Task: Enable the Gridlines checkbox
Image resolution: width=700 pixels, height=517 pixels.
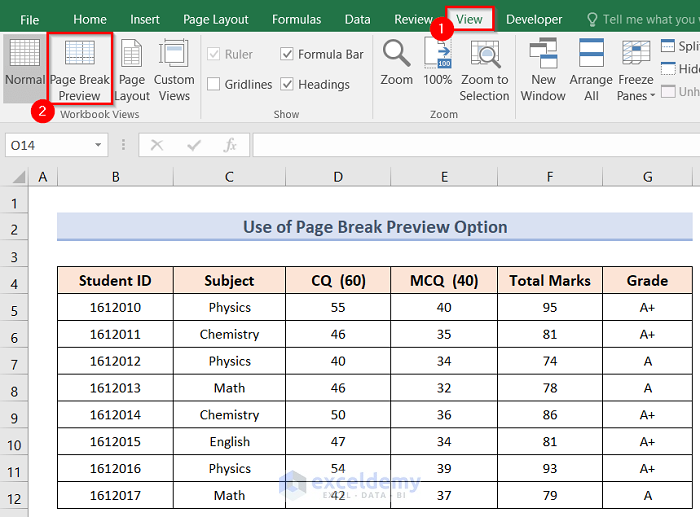Action: 214,84
